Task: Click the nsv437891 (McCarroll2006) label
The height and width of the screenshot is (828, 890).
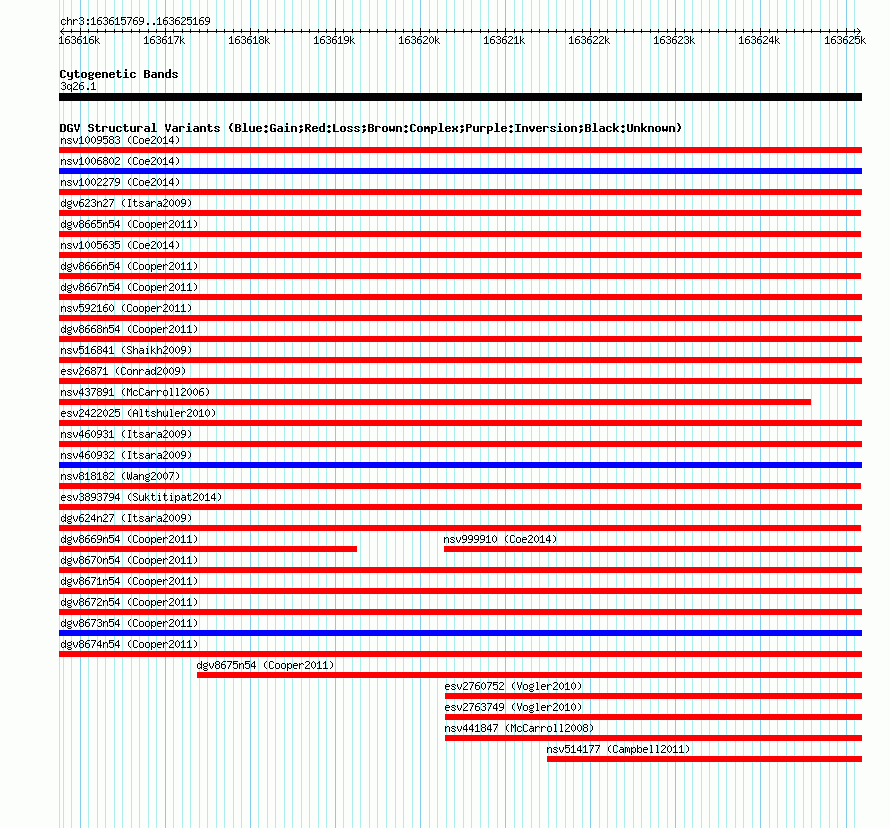Action: [135, 392]
